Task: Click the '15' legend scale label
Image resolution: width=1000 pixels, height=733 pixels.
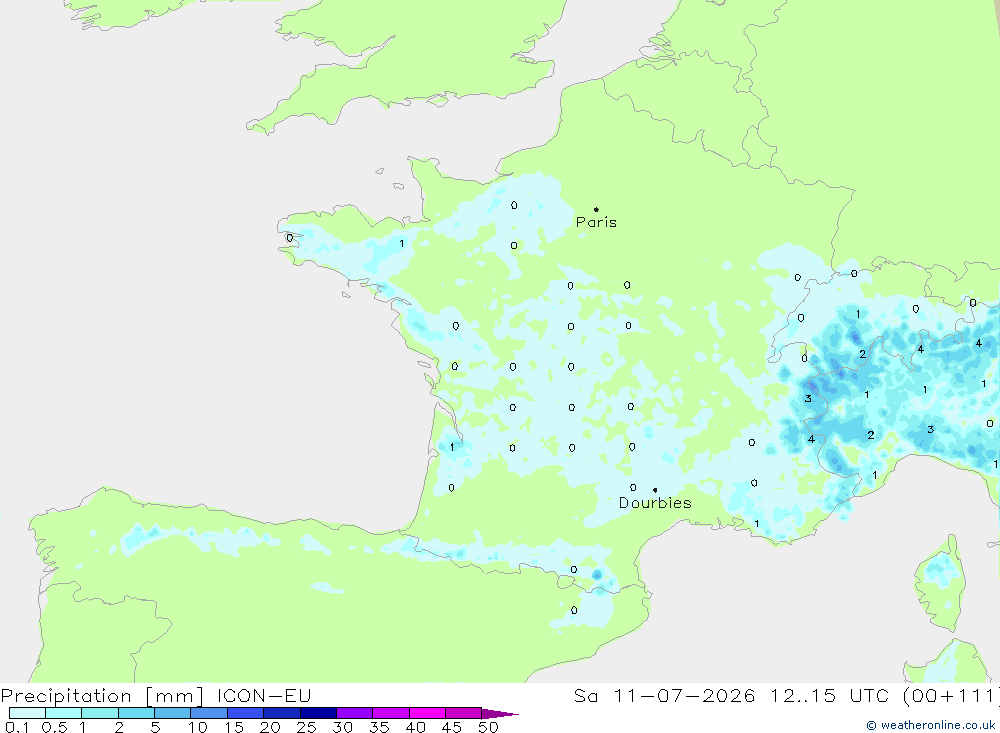Action: tap(234, 727)
